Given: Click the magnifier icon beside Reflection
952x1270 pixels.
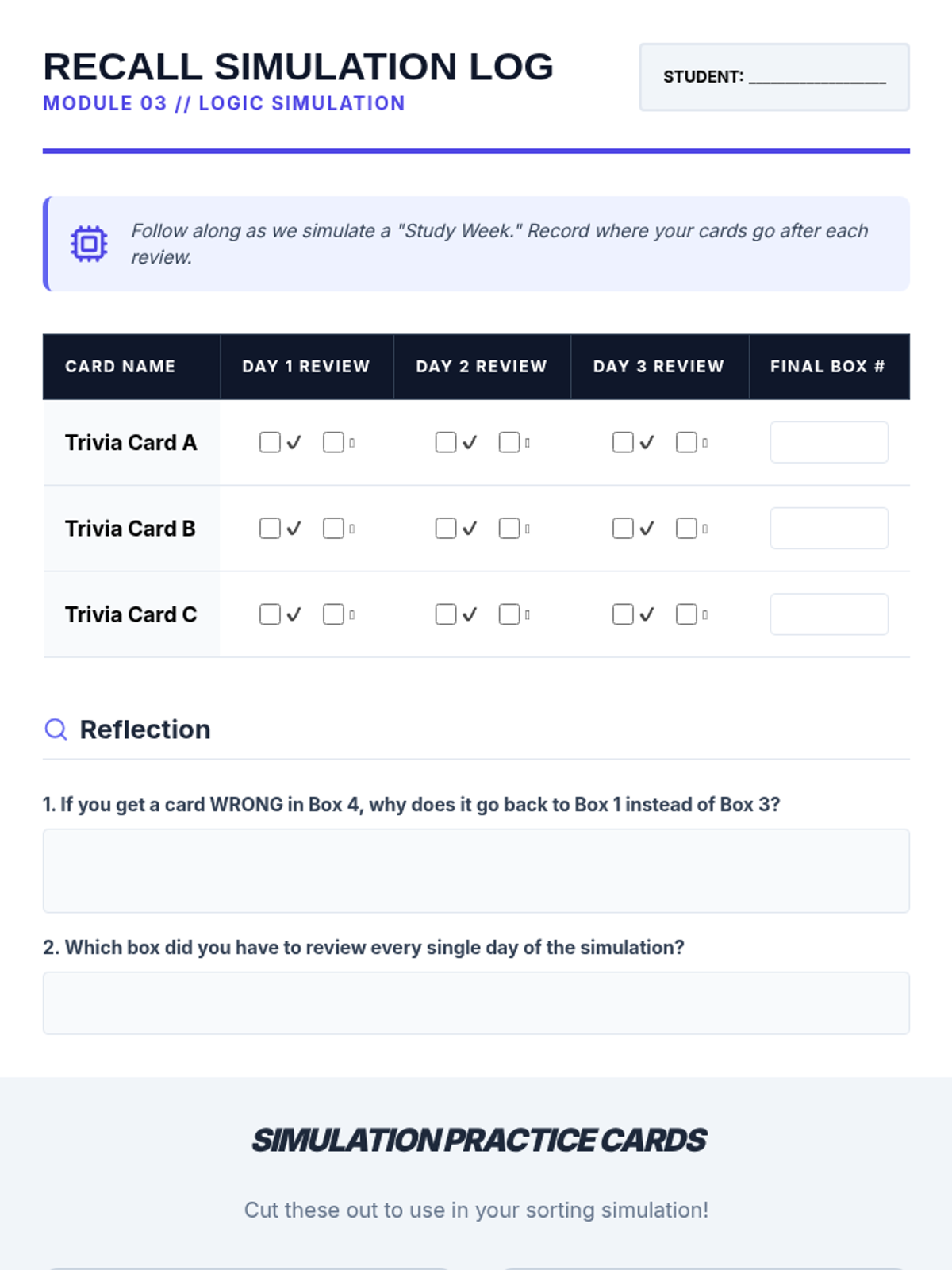Looking at the screenshot, I should pyautogui.click(x=56, y=729).
